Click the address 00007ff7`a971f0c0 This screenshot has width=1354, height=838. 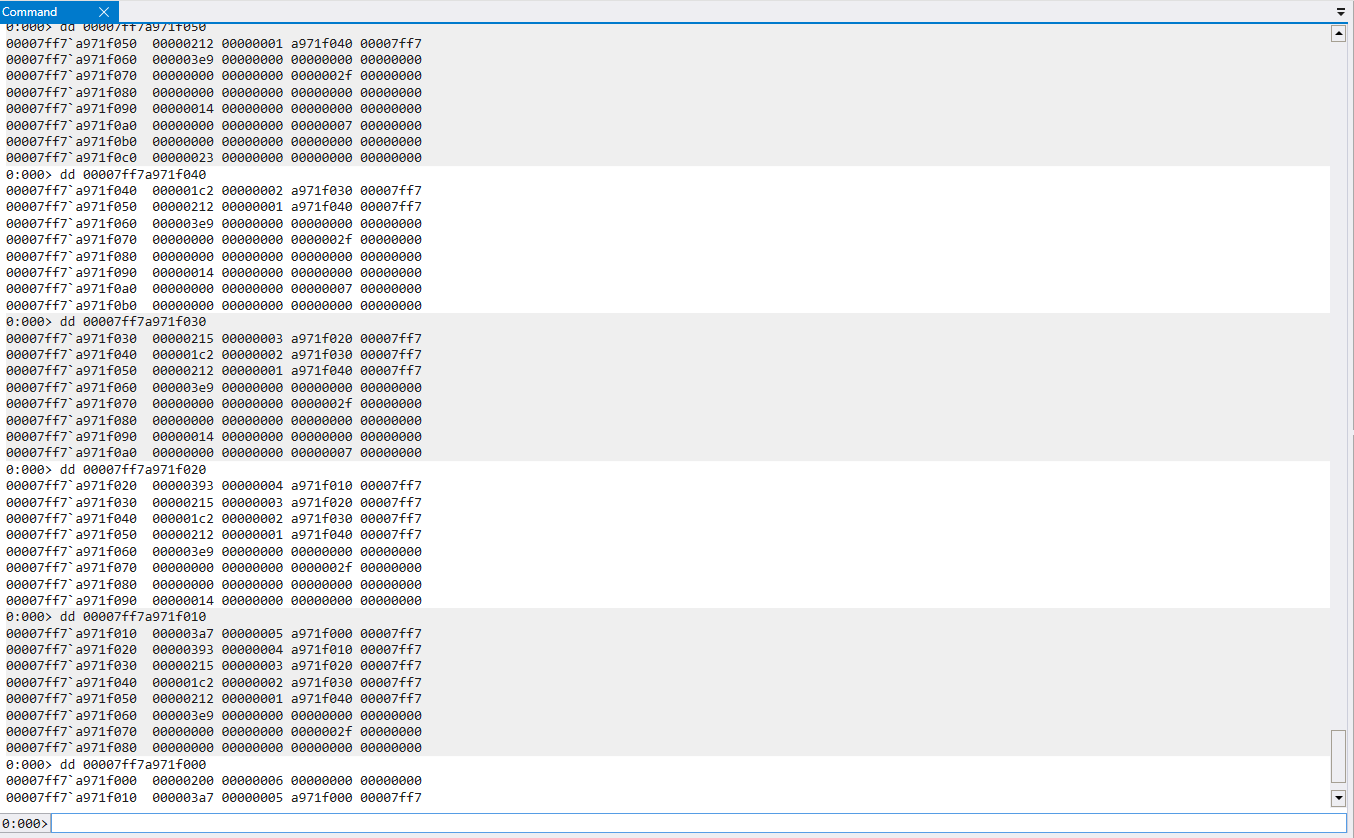pyautogui.click(x=71, y=158)
